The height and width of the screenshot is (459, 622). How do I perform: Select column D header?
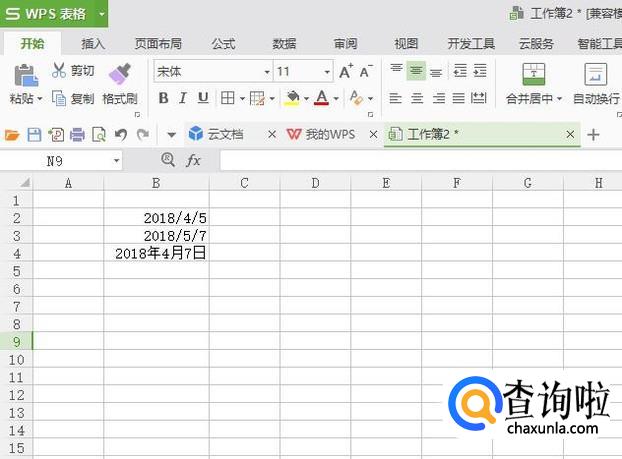click(315, 183)
